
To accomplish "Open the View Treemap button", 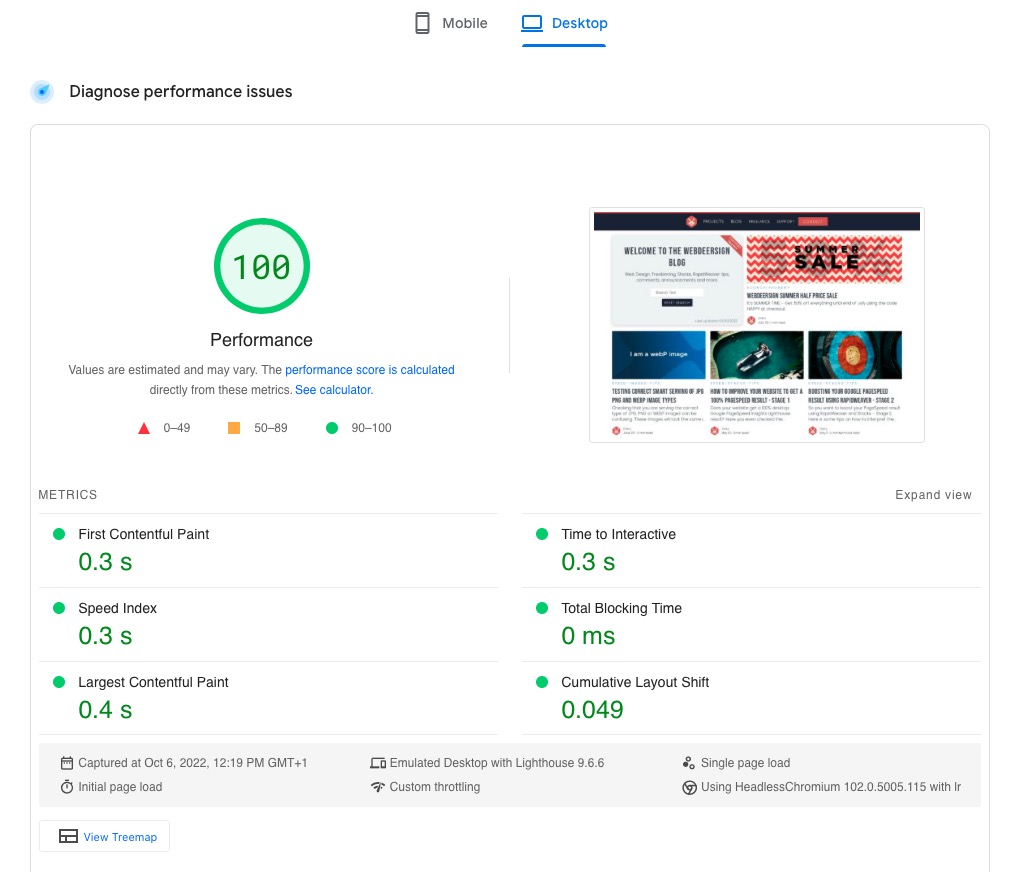I will click(x=105, y=836).
